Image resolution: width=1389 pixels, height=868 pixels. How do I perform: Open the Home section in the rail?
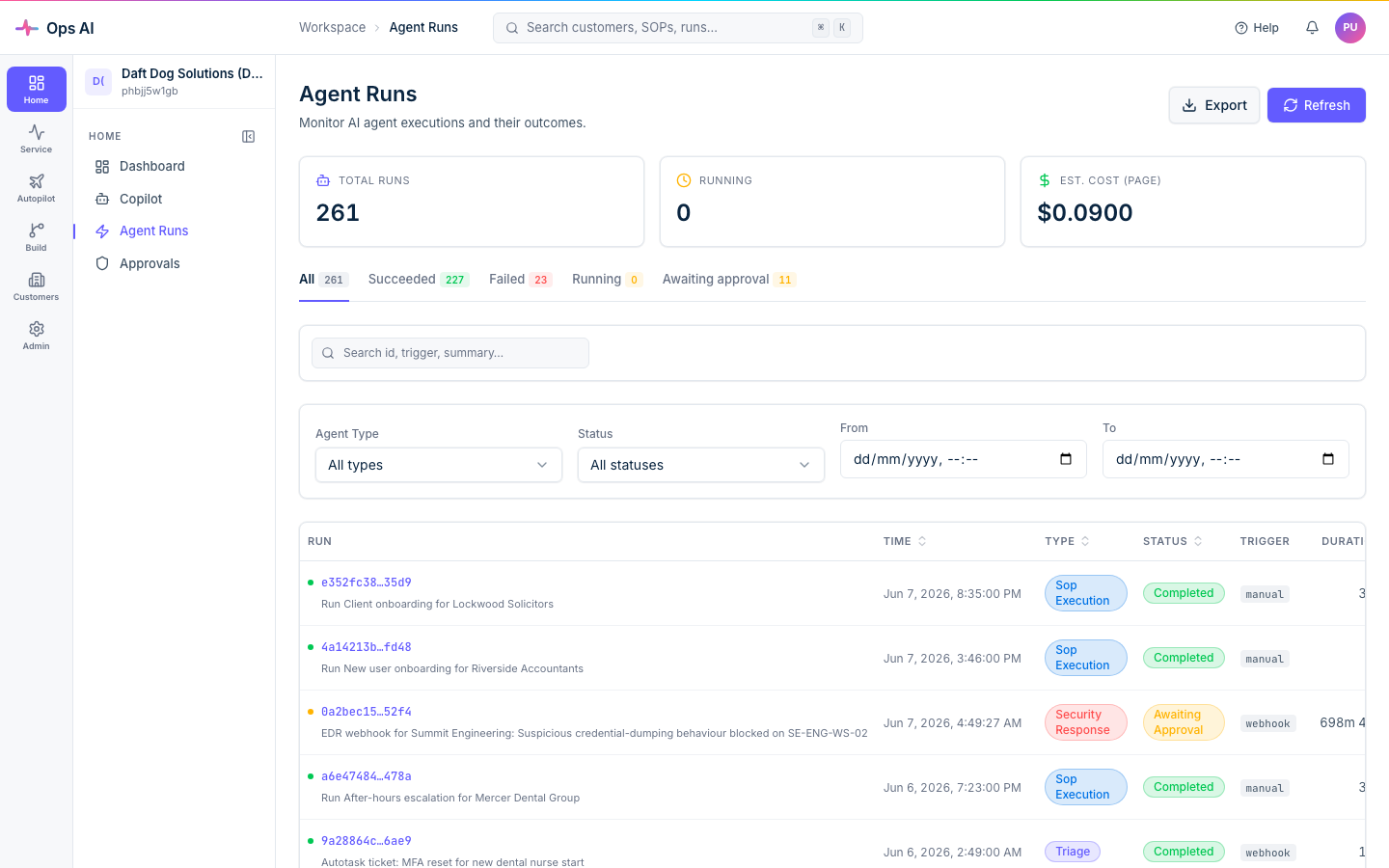pyautogui.click(x=37, y=89)
